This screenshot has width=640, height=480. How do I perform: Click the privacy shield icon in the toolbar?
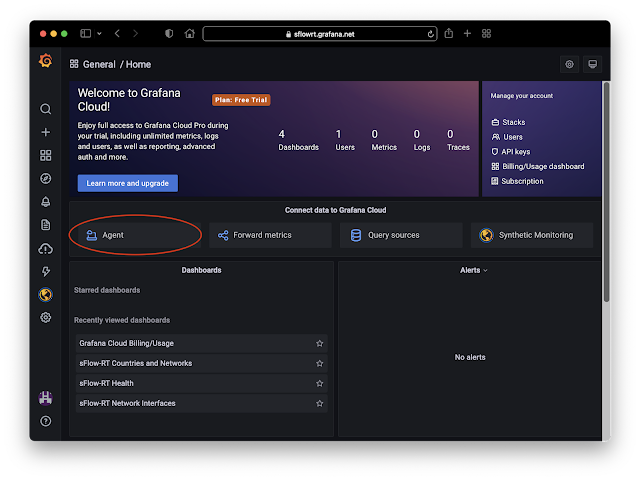click(169, 33)
